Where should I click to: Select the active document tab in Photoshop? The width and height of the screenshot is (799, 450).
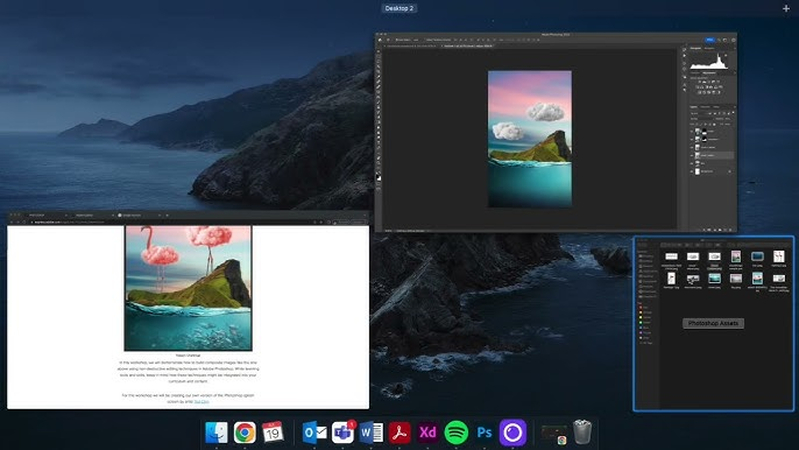467,46
